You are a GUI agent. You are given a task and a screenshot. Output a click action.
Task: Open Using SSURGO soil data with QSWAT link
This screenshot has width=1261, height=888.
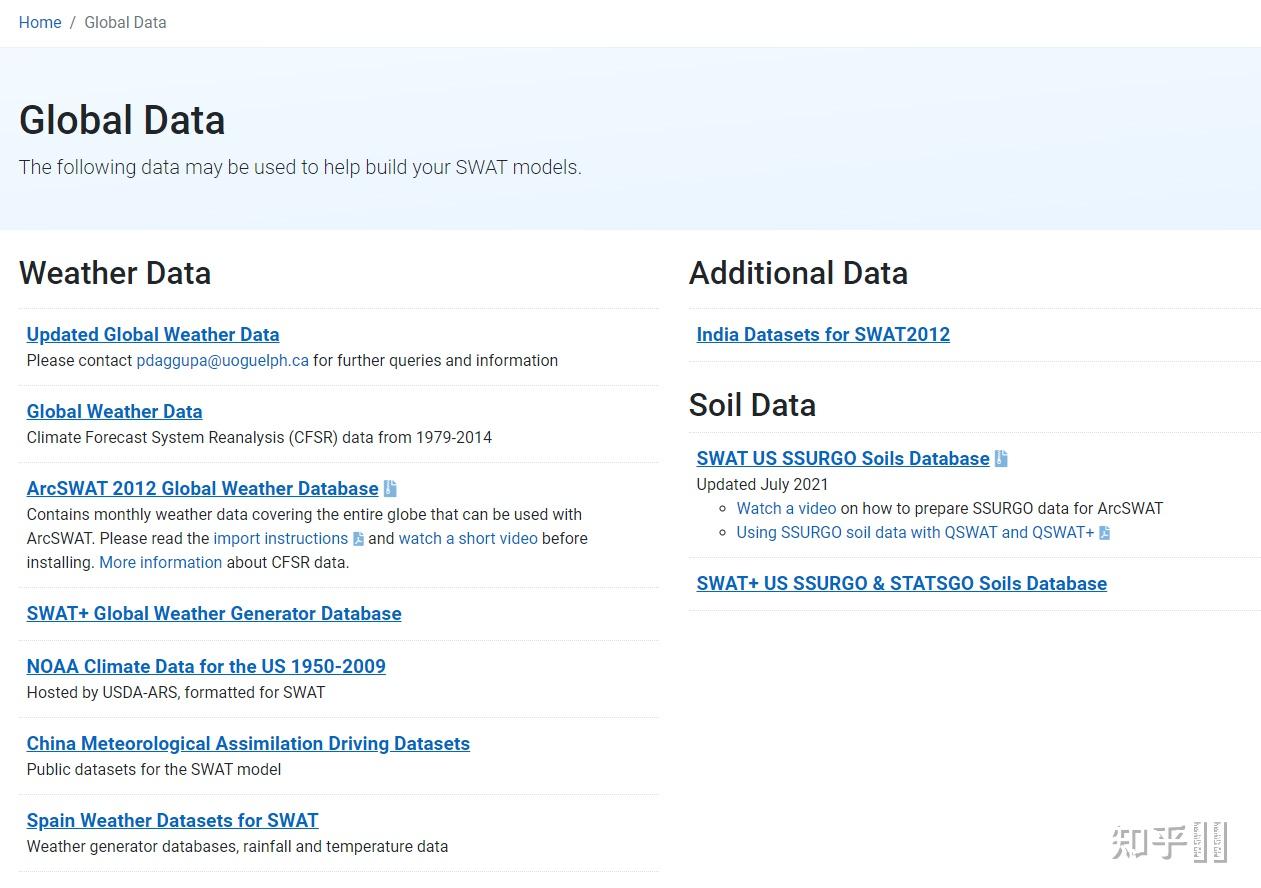tap(915, 532)
